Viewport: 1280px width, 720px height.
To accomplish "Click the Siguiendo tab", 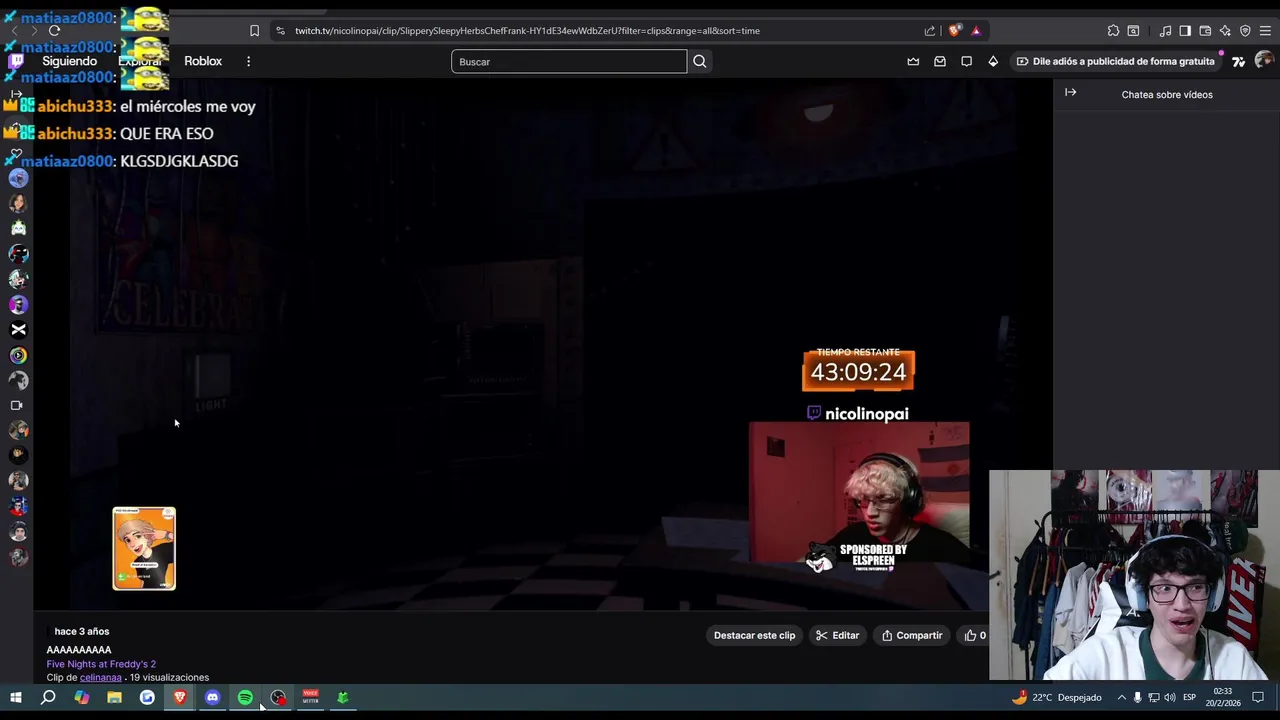I will pos(69,61).
